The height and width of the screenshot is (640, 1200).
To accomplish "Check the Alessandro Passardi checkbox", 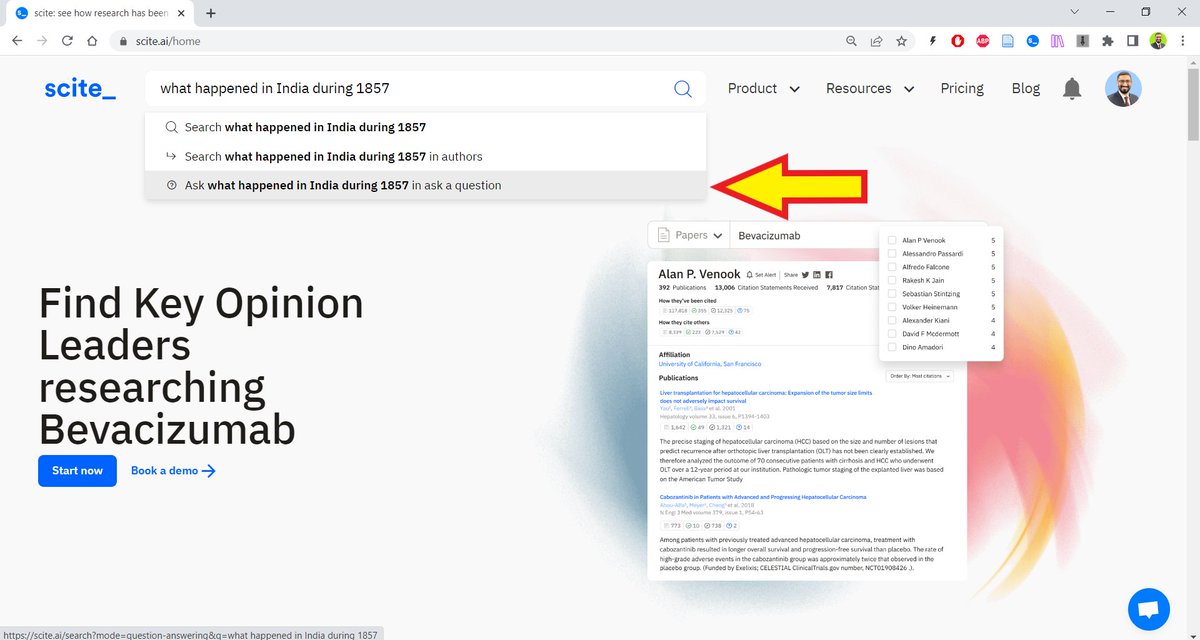I will (892, 254).
